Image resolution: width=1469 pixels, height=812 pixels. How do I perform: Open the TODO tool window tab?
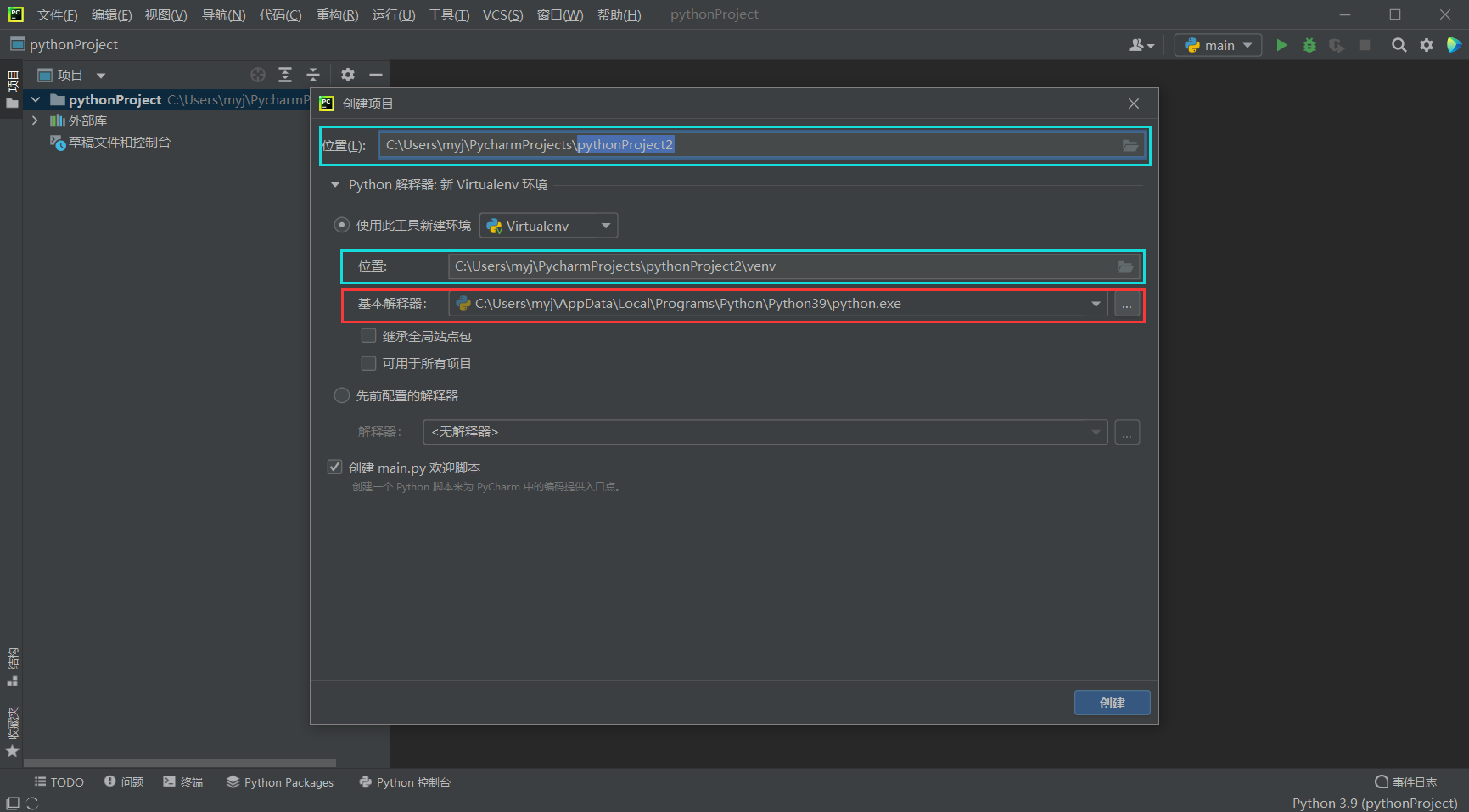(59, 782)
